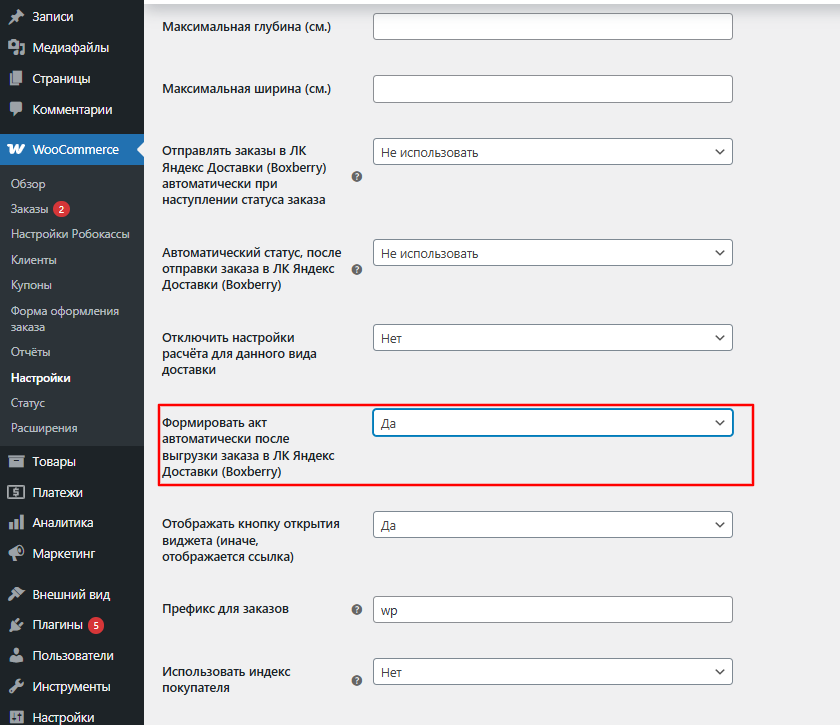Open the Расширения submenu link
The image size is (840, 725).
tap(44, 428)
